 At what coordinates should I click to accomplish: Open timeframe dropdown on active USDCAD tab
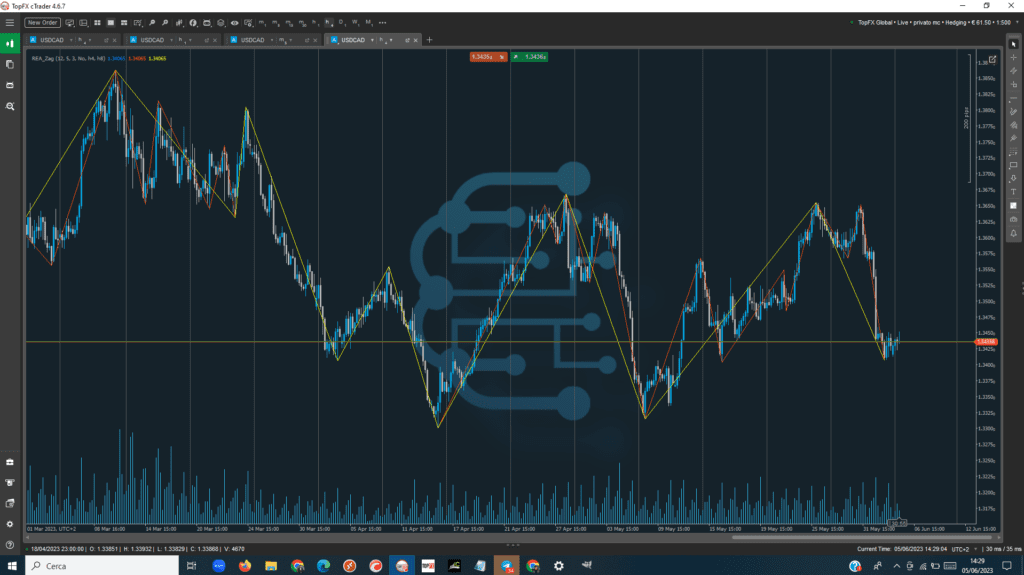point(391,40)
